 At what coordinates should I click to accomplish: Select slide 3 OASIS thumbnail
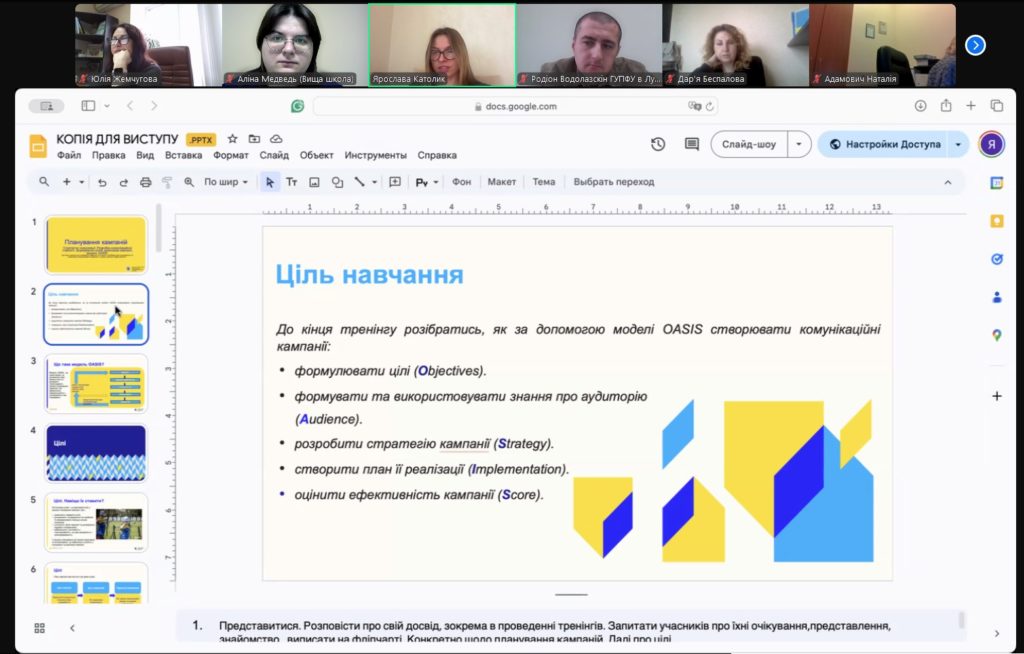click(x=96, y=384)
